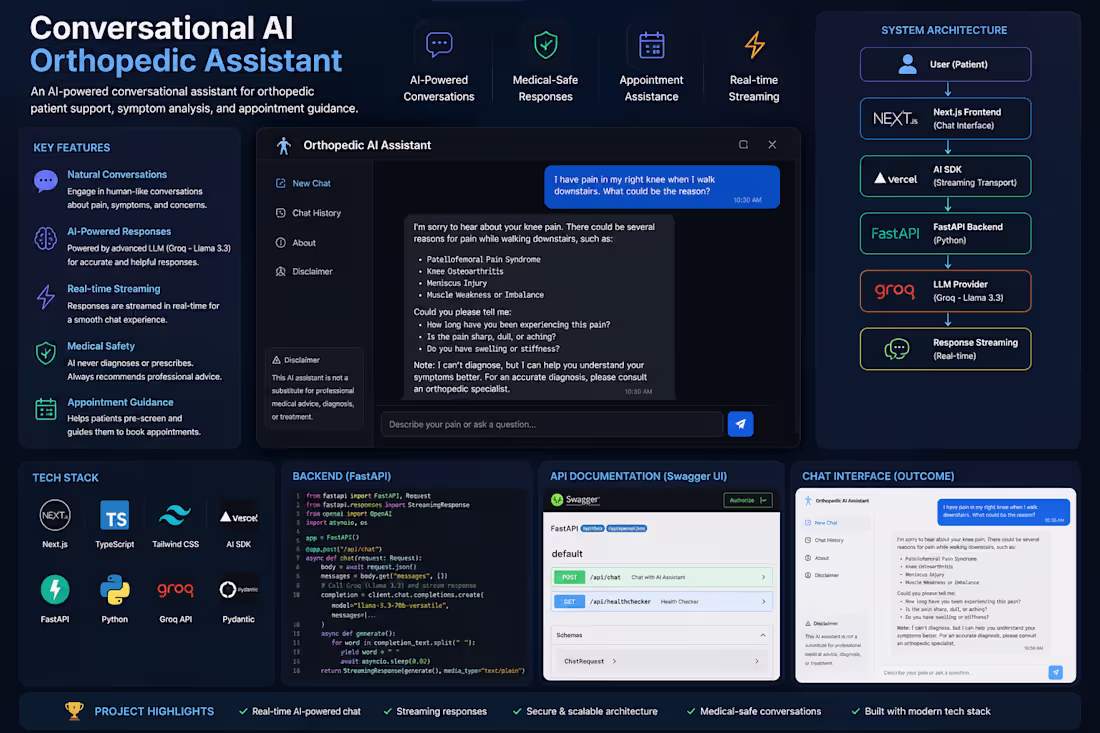This screenshot has width=1100, height=733.
Task: Click the New Chat compose icon
Action: 281,183
